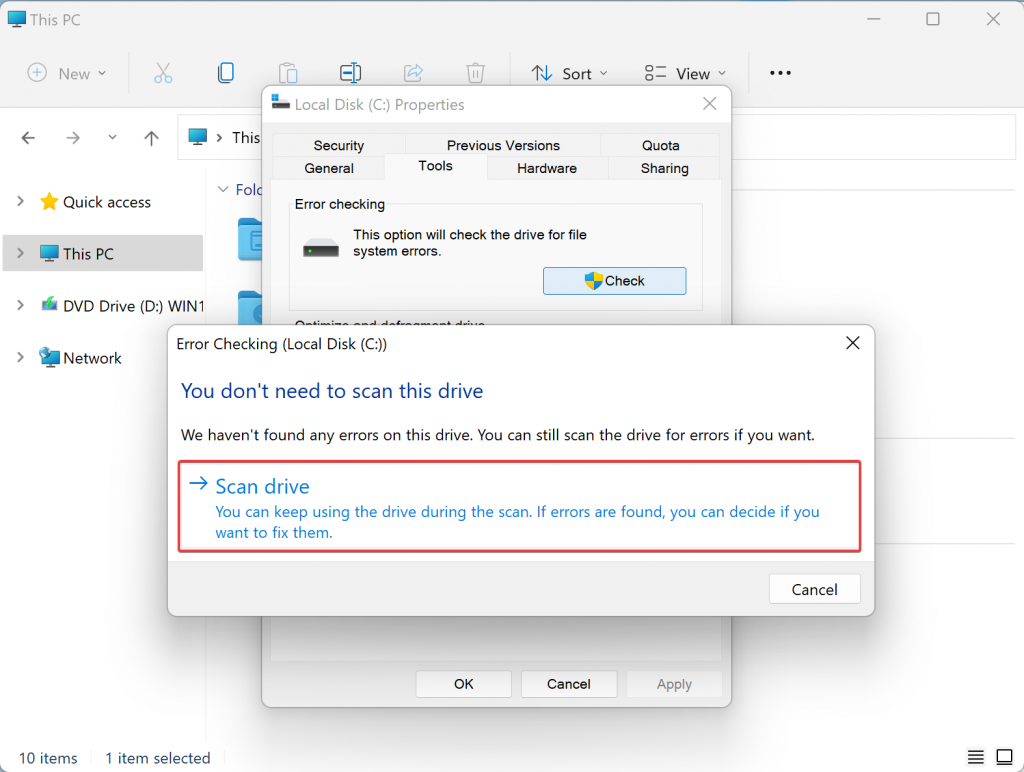Viewport: 1024px width, 772px height.
Task: Expand Quick access in navigation pane
Action: (x=20, y=201)
